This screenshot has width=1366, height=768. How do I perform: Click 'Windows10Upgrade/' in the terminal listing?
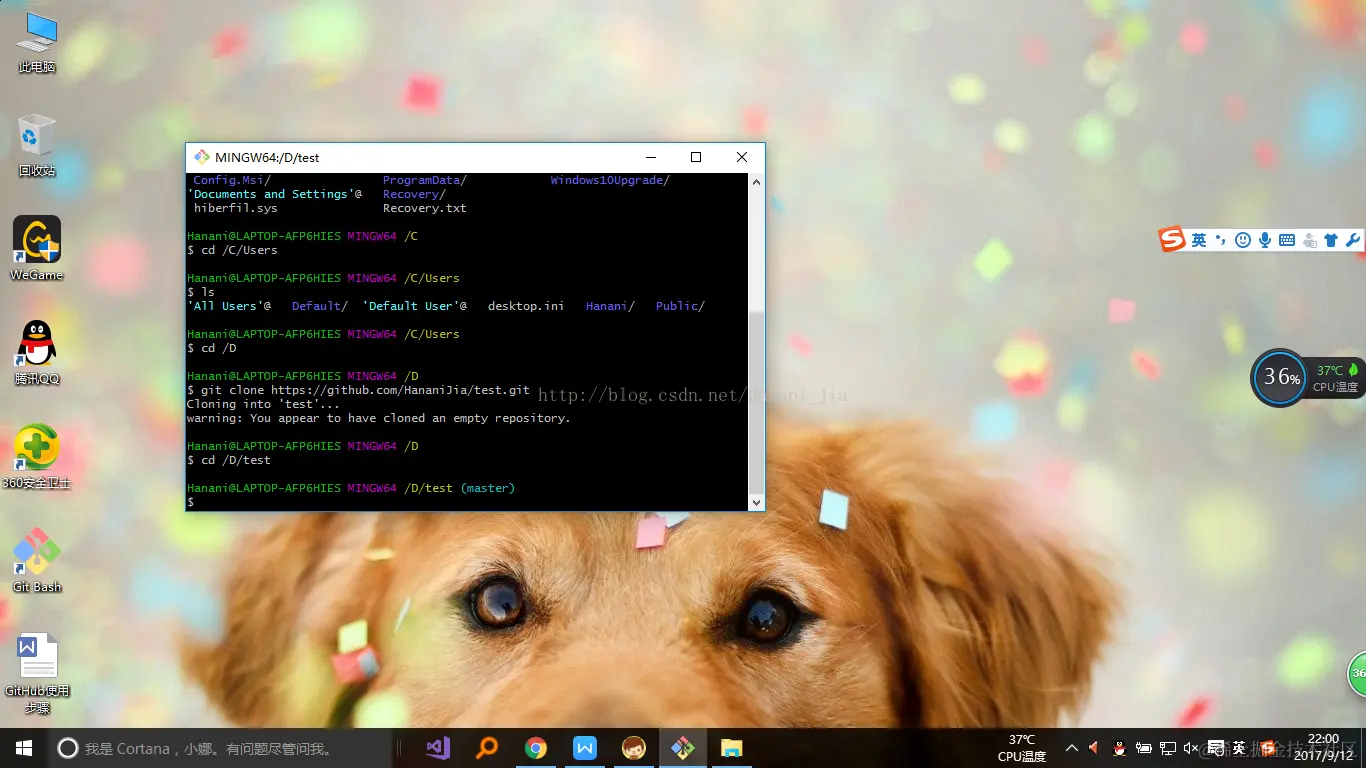click(x=610, y=180)
